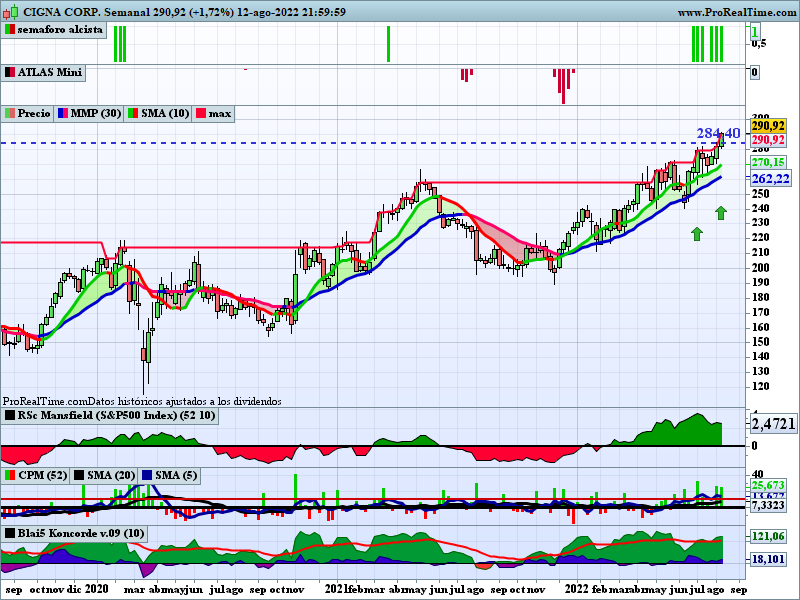Click the RSc Mansfield black icon
Image resolution: width=800 pixels, height=600 pixels.
click(10, 415)
